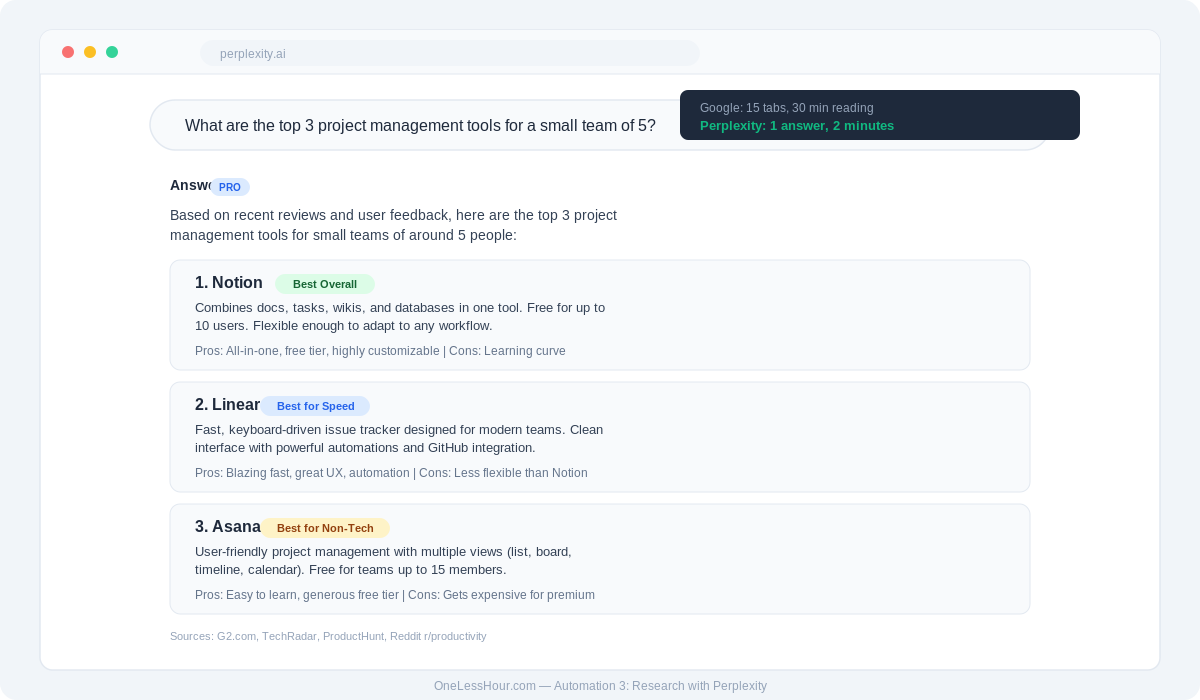Click the green maximize window dot
This screenshot has width=1200, height=700.
tap(112, 52)
